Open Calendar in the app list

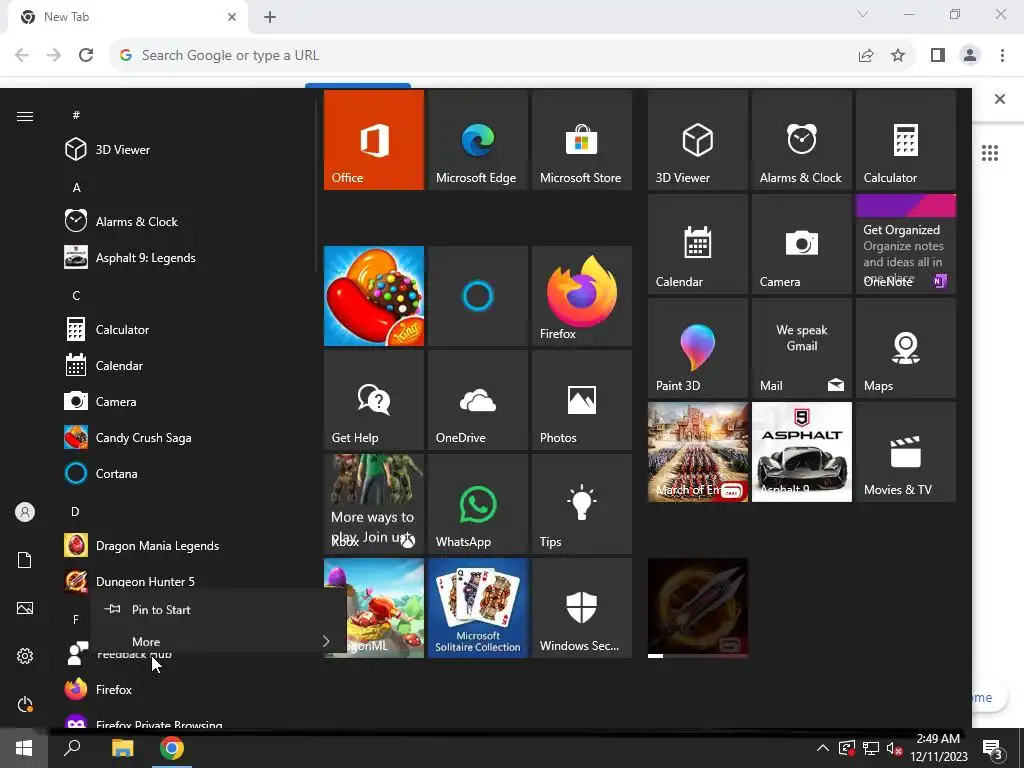[186, 365]
